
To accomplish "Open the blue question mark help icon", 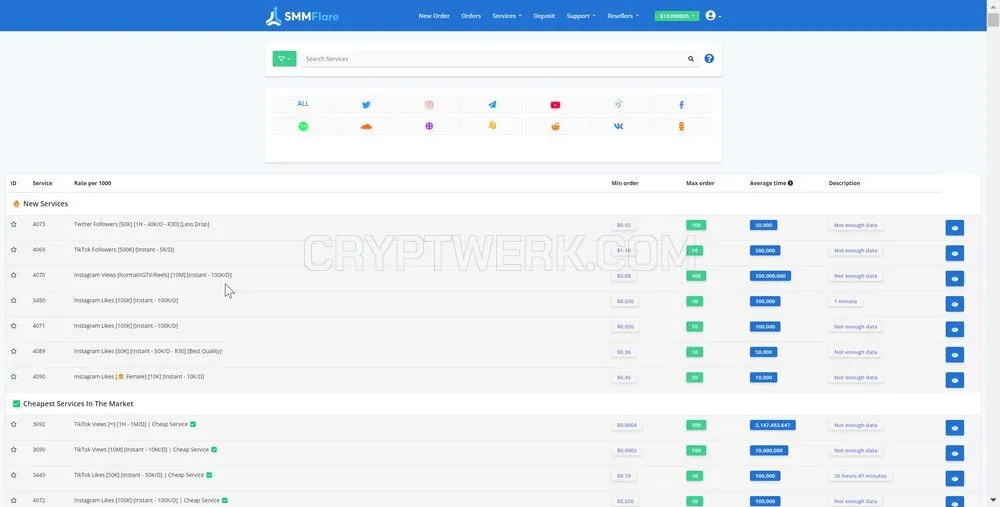I will click(x=709, y=59).
